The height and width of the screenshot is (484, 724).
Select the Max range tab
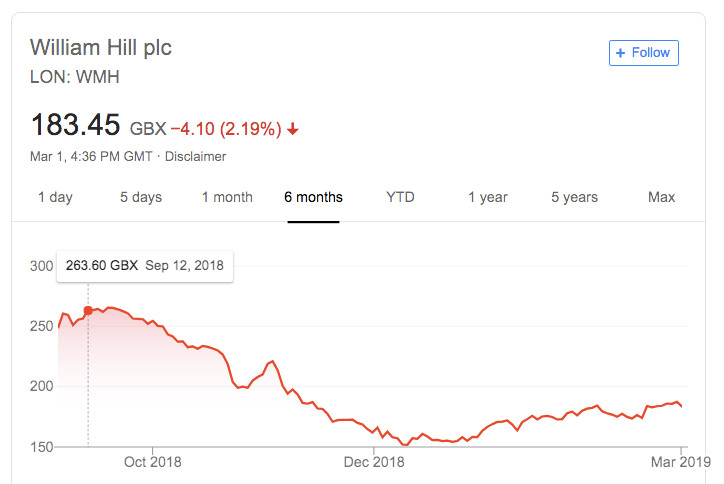point(661,197)
